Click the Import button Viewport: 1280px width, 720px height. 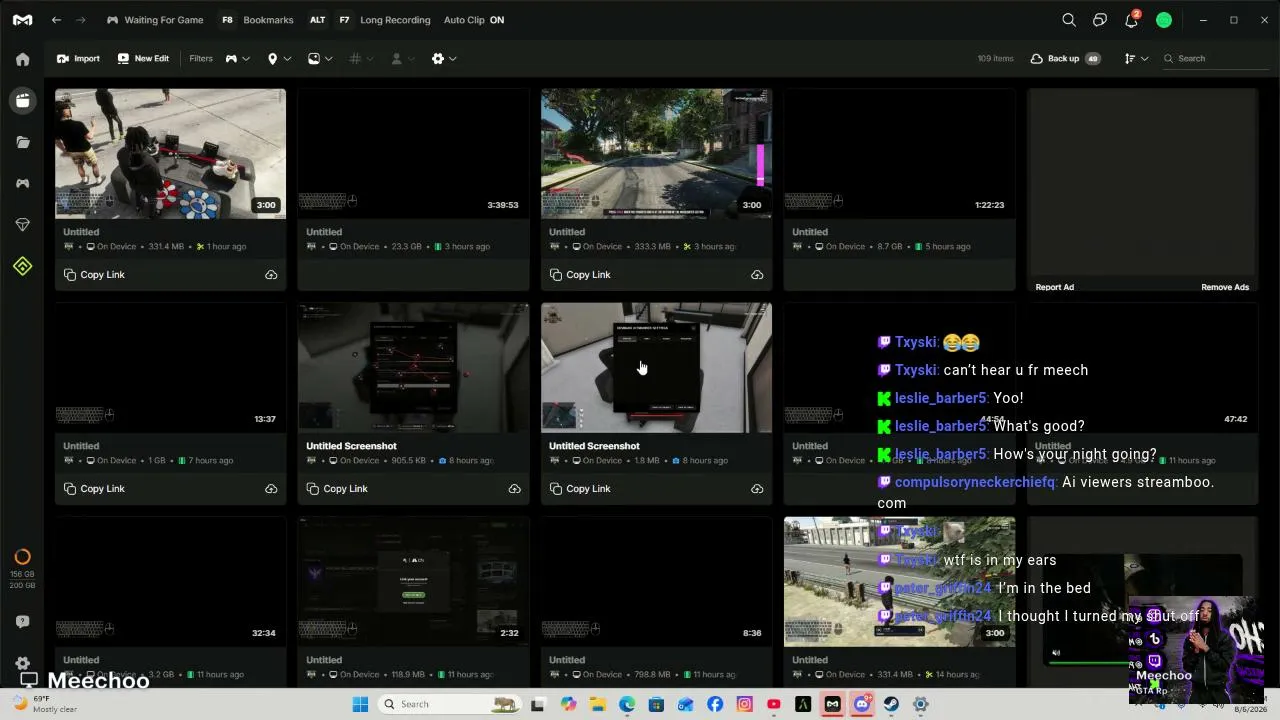79,59
